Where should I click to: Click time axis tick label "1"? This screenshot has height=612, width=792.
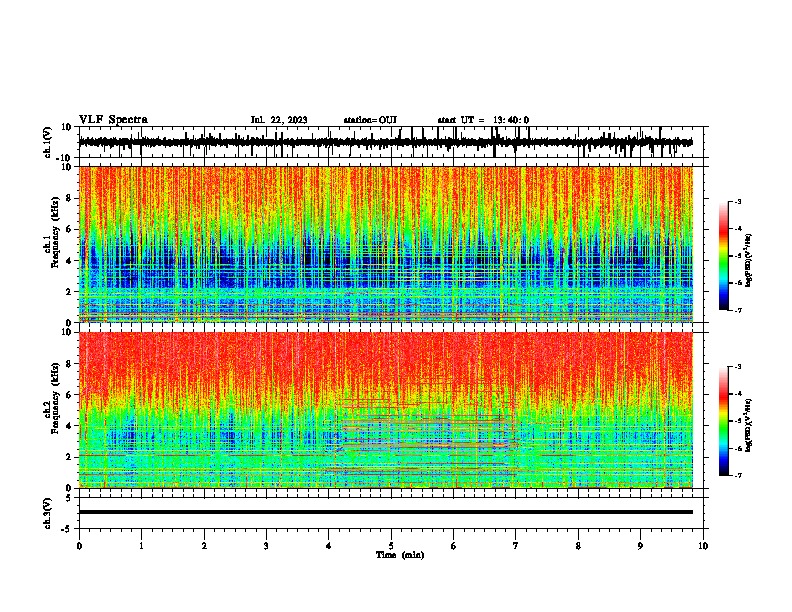click(x=141, y=546)
